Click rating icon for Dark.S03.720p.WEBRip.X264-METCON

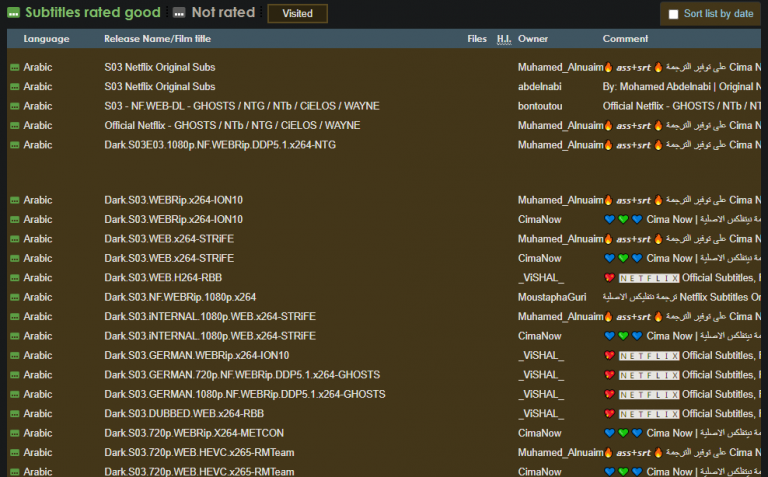[x=15, y=433]
